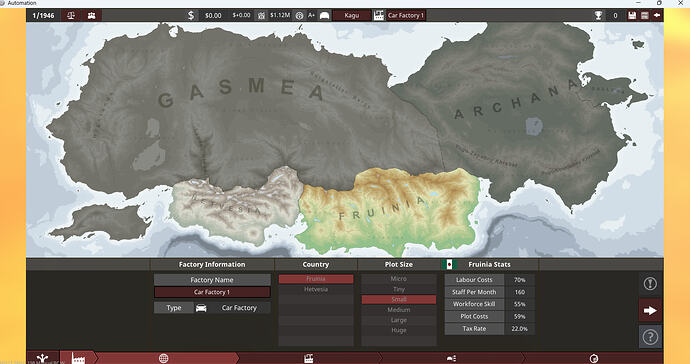The image size is (690, 364).
Task: Choose Tiny plot size
Action: 399,289
